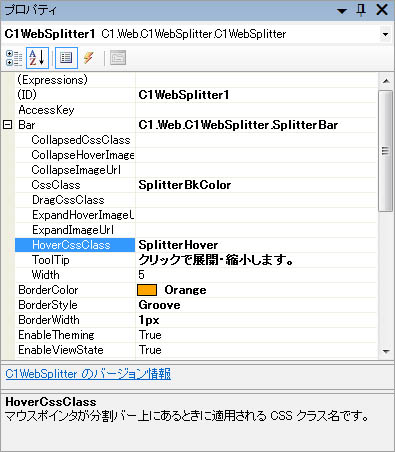Select the (Expressions) property row

coord(197,80)
